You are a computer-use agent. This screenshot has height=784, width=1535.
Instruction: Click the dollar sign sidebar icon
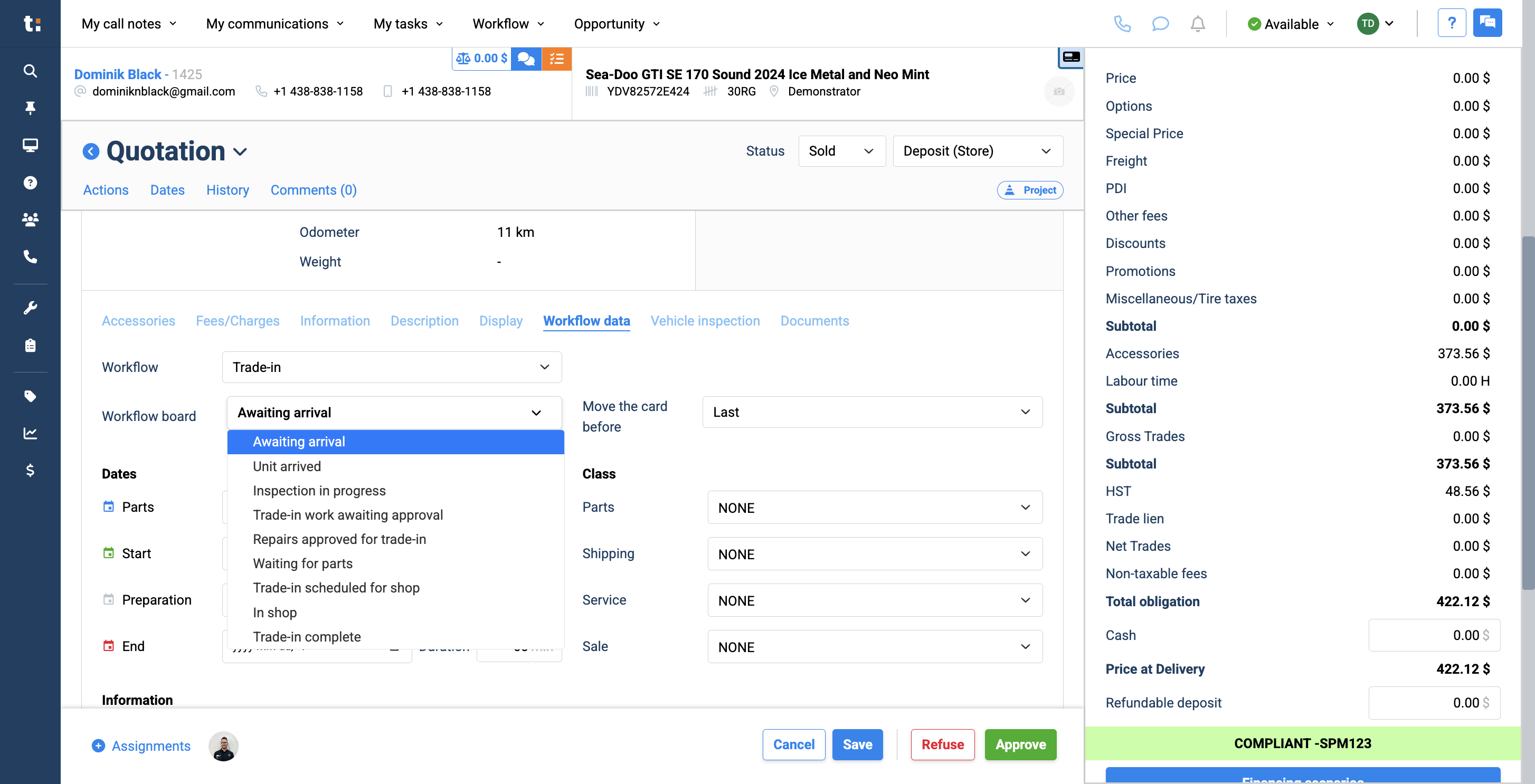[30, 471]
